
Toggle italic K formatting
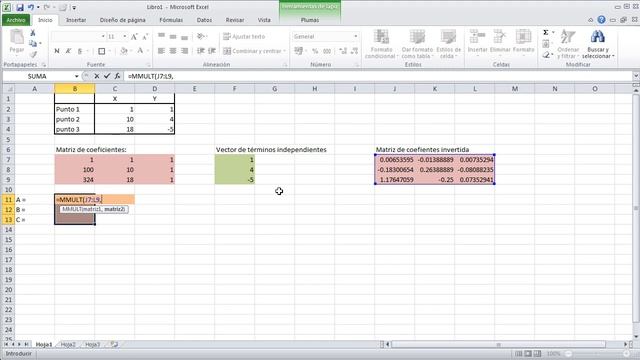(68, 51)
